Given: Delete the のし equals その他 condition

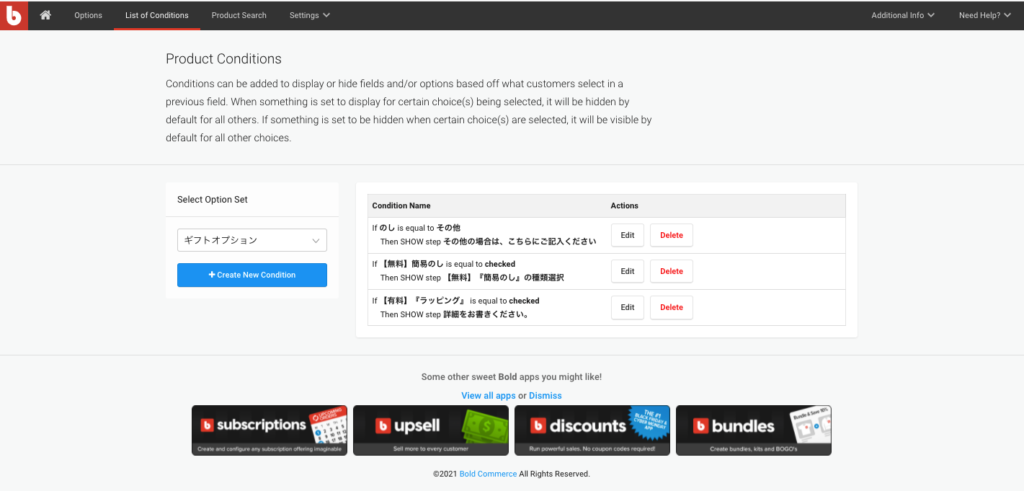Looking at the screenshot, I should tap(671, 235).
